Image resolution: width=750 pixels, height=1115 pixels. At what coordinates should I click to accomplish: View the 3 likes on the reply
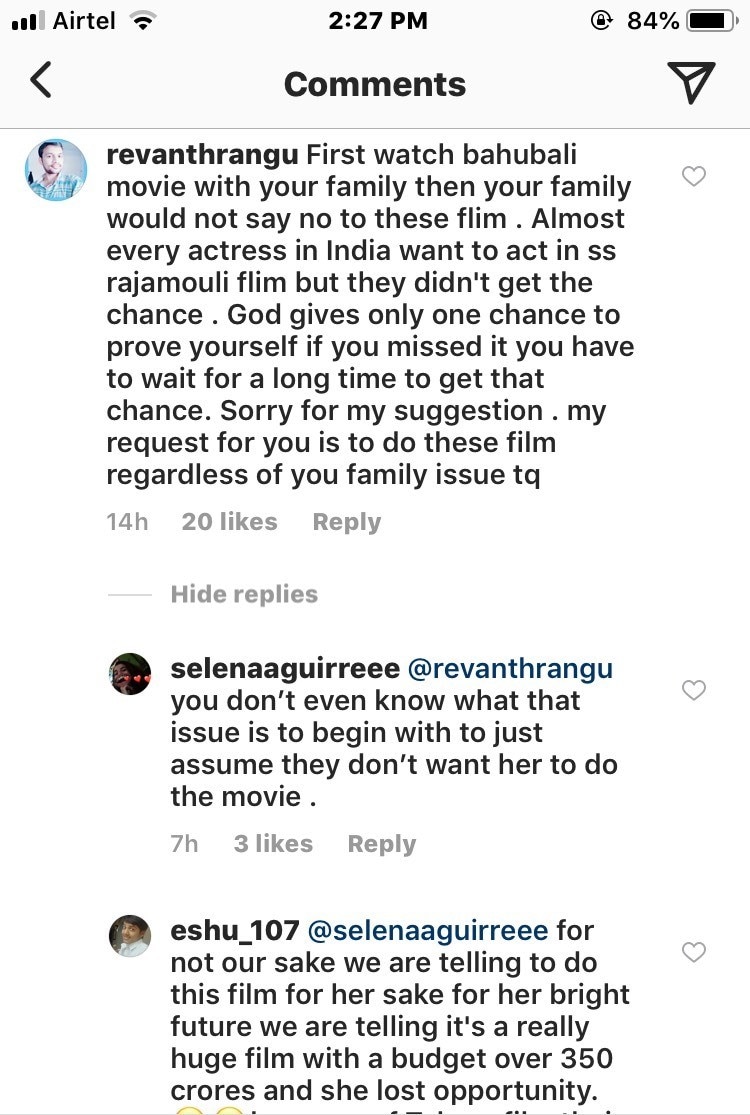[273, 844]
